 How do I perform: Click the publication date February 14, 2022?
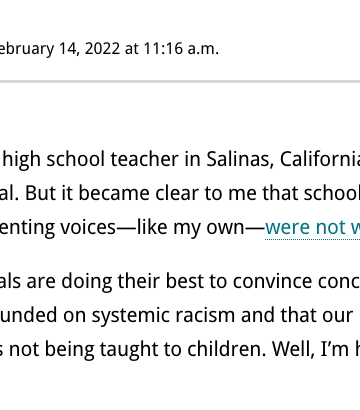click(60, 49)
